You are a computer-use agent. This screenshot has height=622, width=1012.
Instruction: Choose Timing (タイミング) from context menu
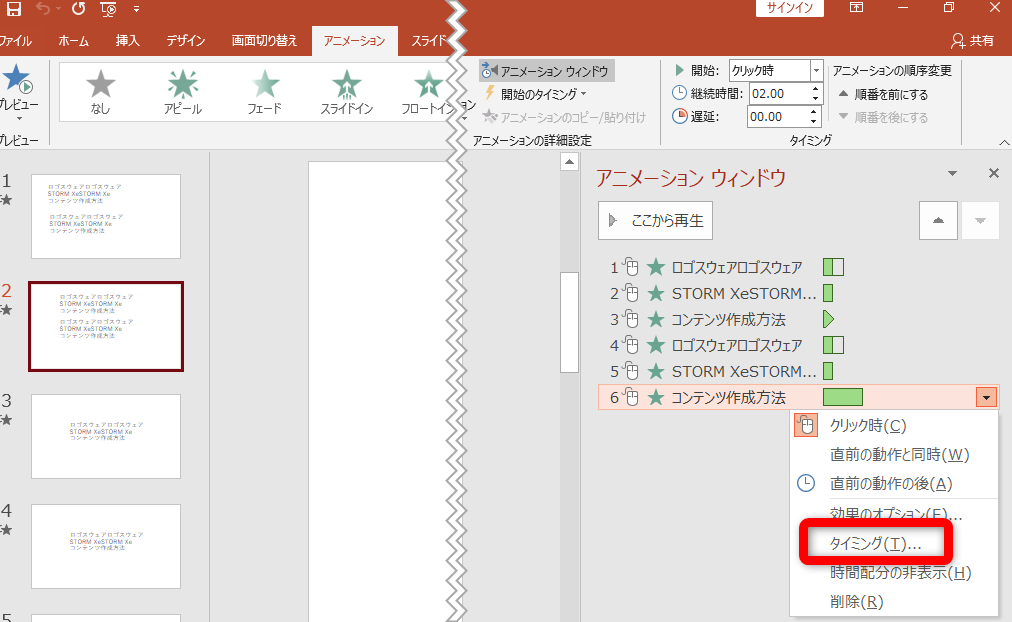[876, 543]
